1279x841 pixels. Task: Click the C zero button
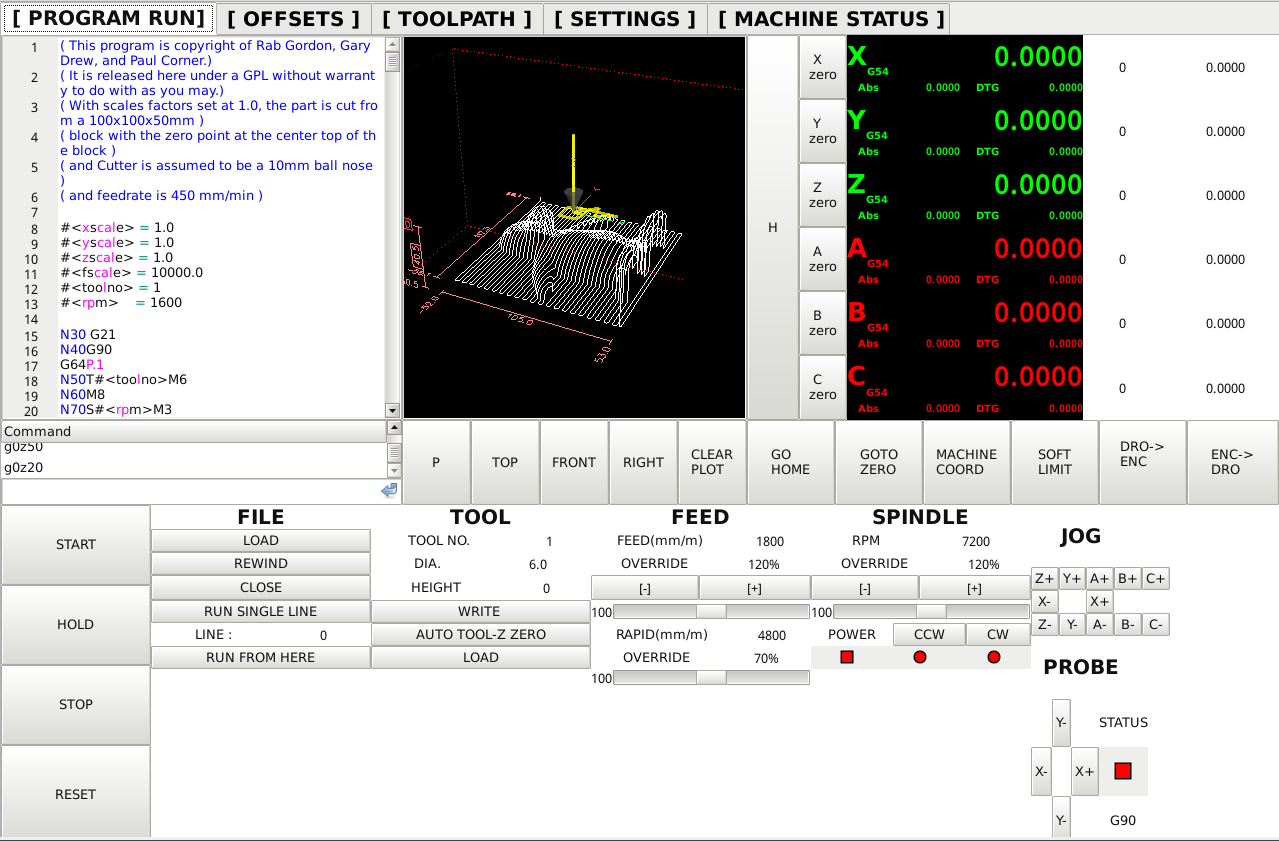pyautogui.click(x=823, y=387)
